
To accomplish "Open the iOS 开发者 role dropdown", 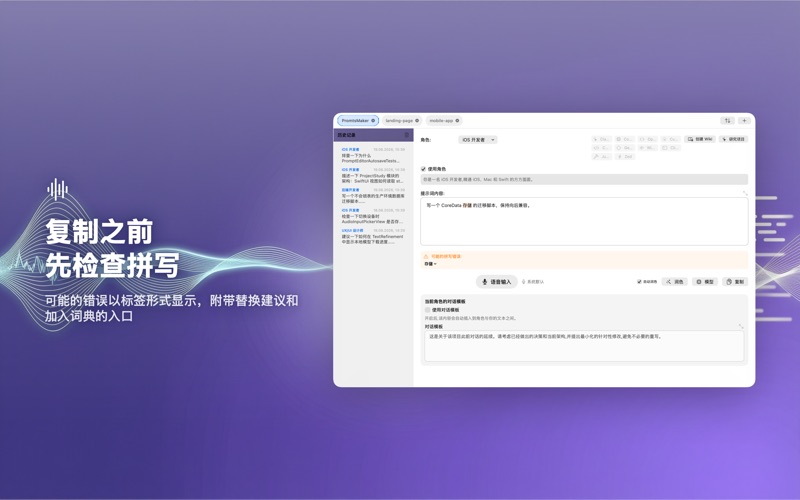I will [478, 140].
